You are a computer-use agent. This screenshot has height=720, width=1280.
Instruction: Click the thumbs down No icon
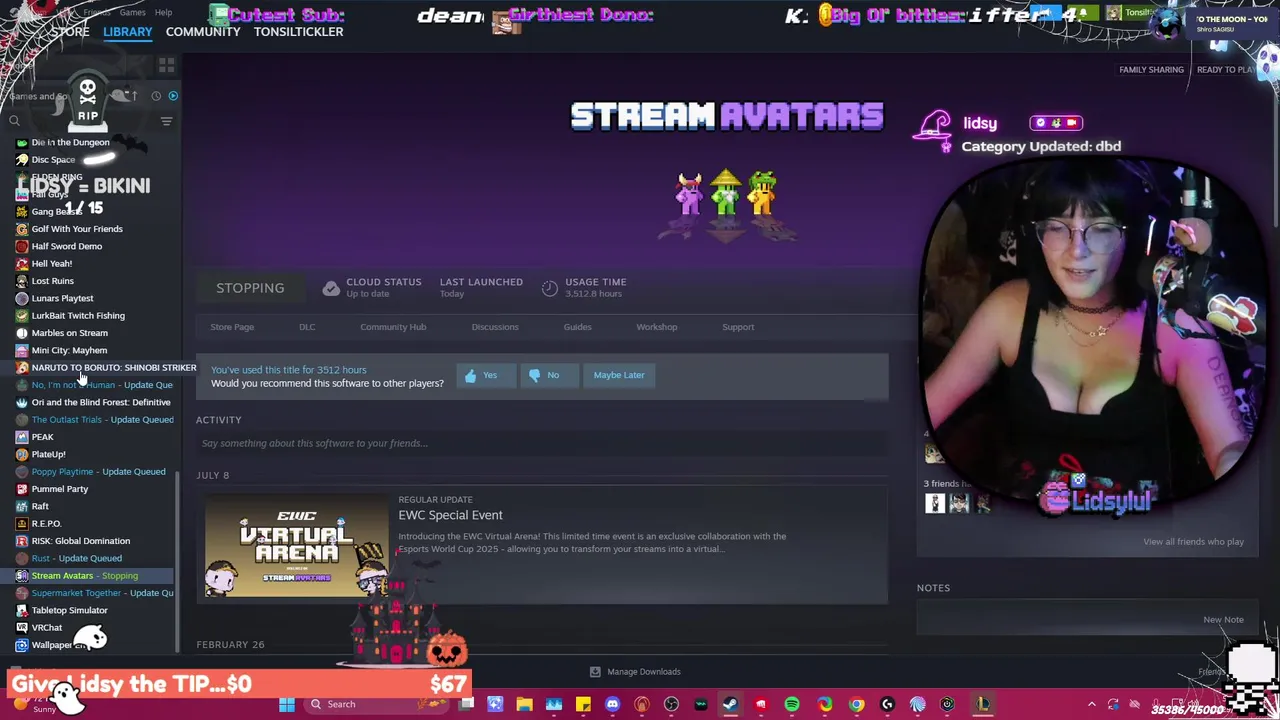click(x=534, y=375)
